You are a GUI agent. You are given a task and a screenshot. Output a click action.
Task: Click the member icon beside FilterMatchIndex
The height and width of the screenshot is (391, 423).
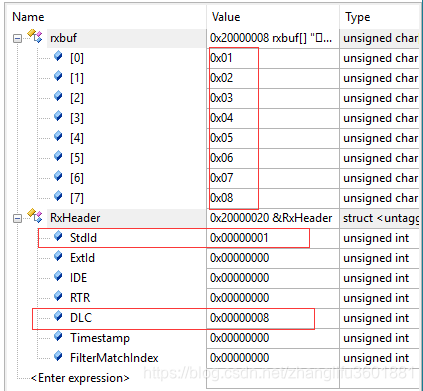[x=58, y=356]
